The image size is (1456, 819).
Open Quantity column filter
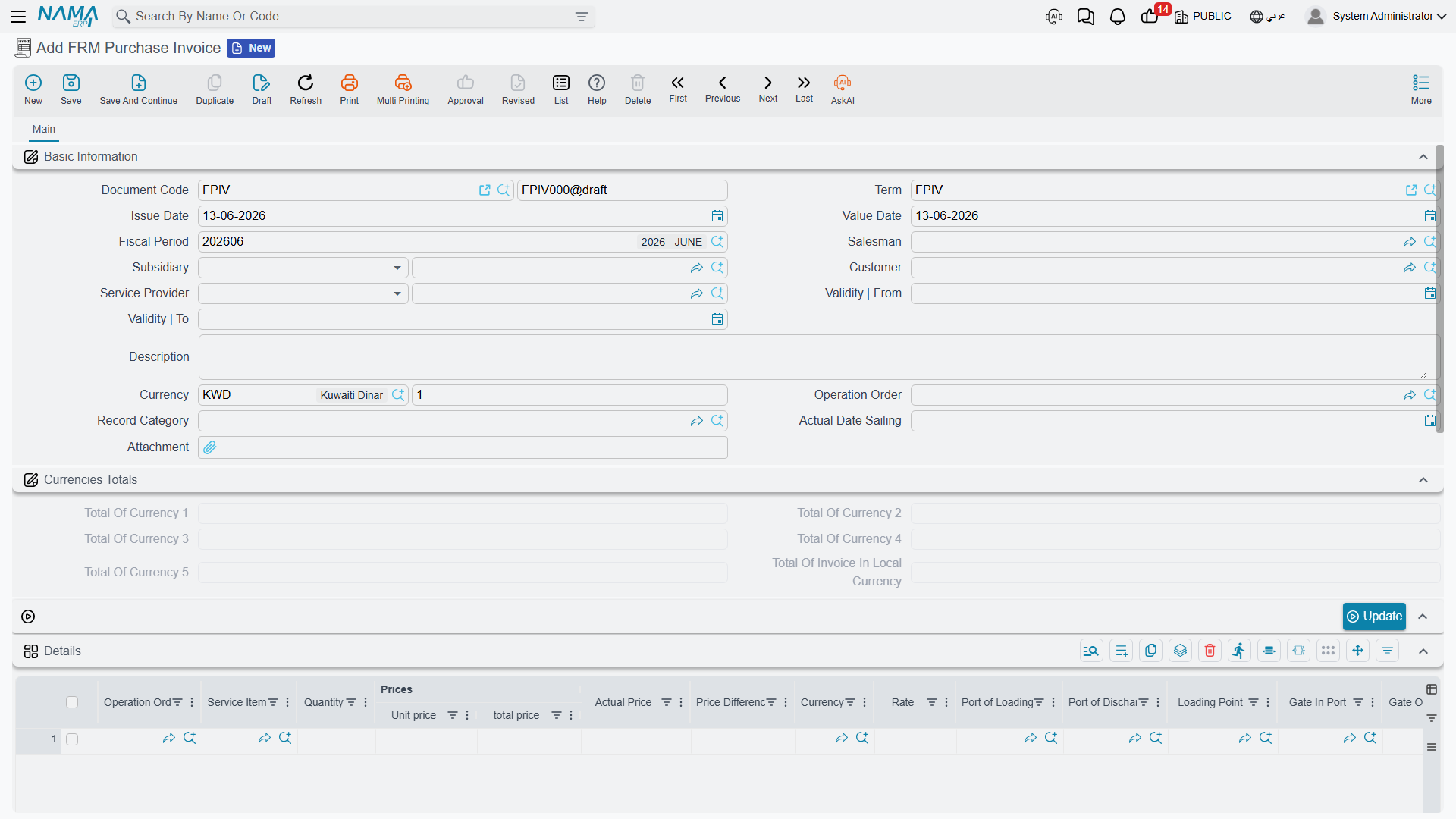click(351, 703)
